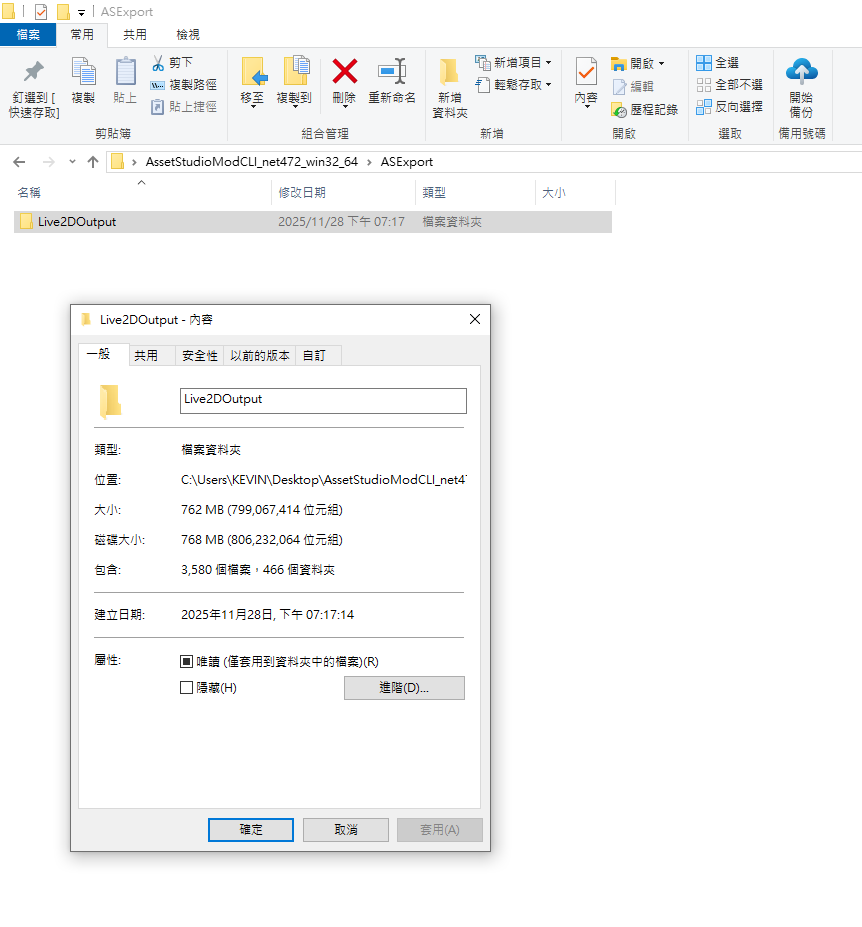
Task: Open the 輕鬆存取 dropdown menu
Action: click(549, 85)
